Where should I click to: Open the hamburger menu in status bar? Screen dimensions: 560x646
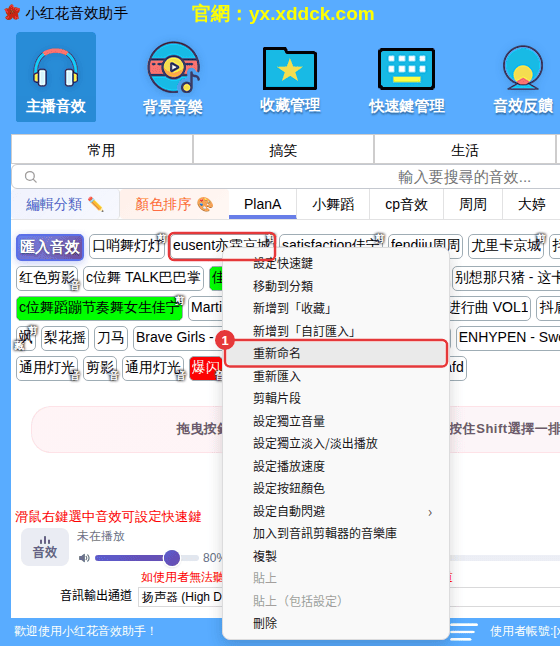(463, 631)
